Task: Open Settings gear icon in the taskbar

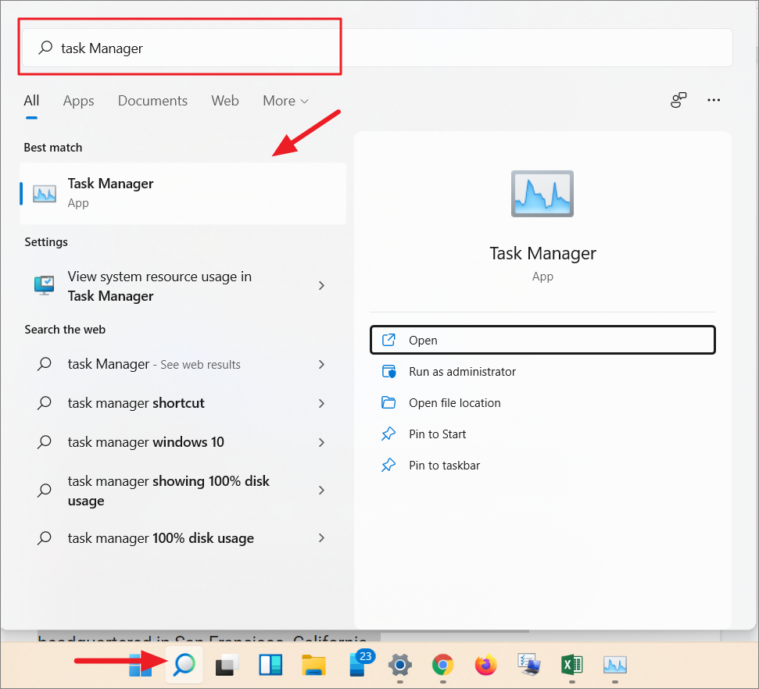Action: (x=400, y=665)
